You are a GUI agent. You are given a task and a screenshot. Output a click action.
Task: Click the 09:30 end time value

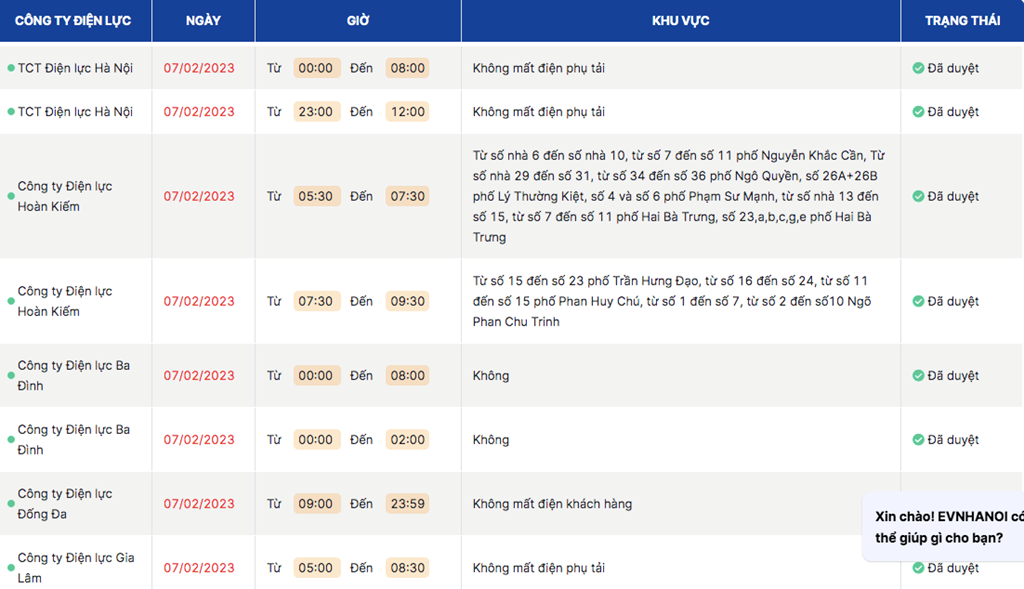[408, 301]
